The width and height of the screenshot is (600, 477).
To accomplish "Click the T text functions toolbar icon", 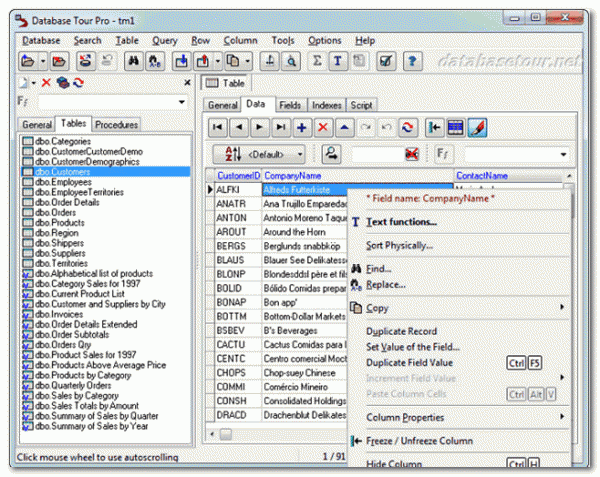I will 338,61.
